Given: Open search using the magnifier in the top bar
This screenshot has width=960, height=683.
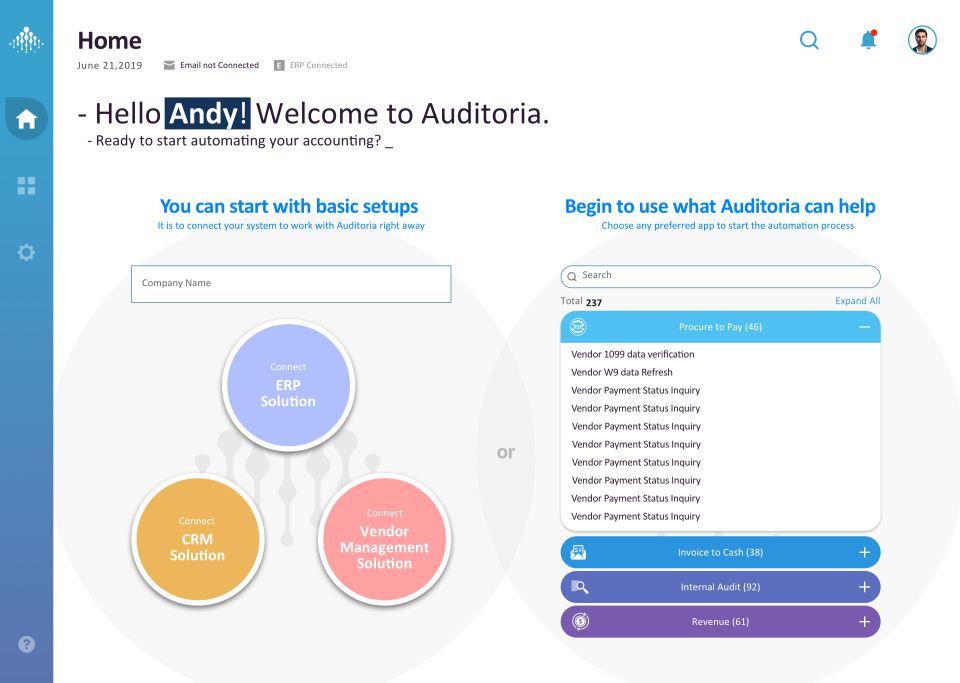Looking at the screenshot, I should click(808, 40).
